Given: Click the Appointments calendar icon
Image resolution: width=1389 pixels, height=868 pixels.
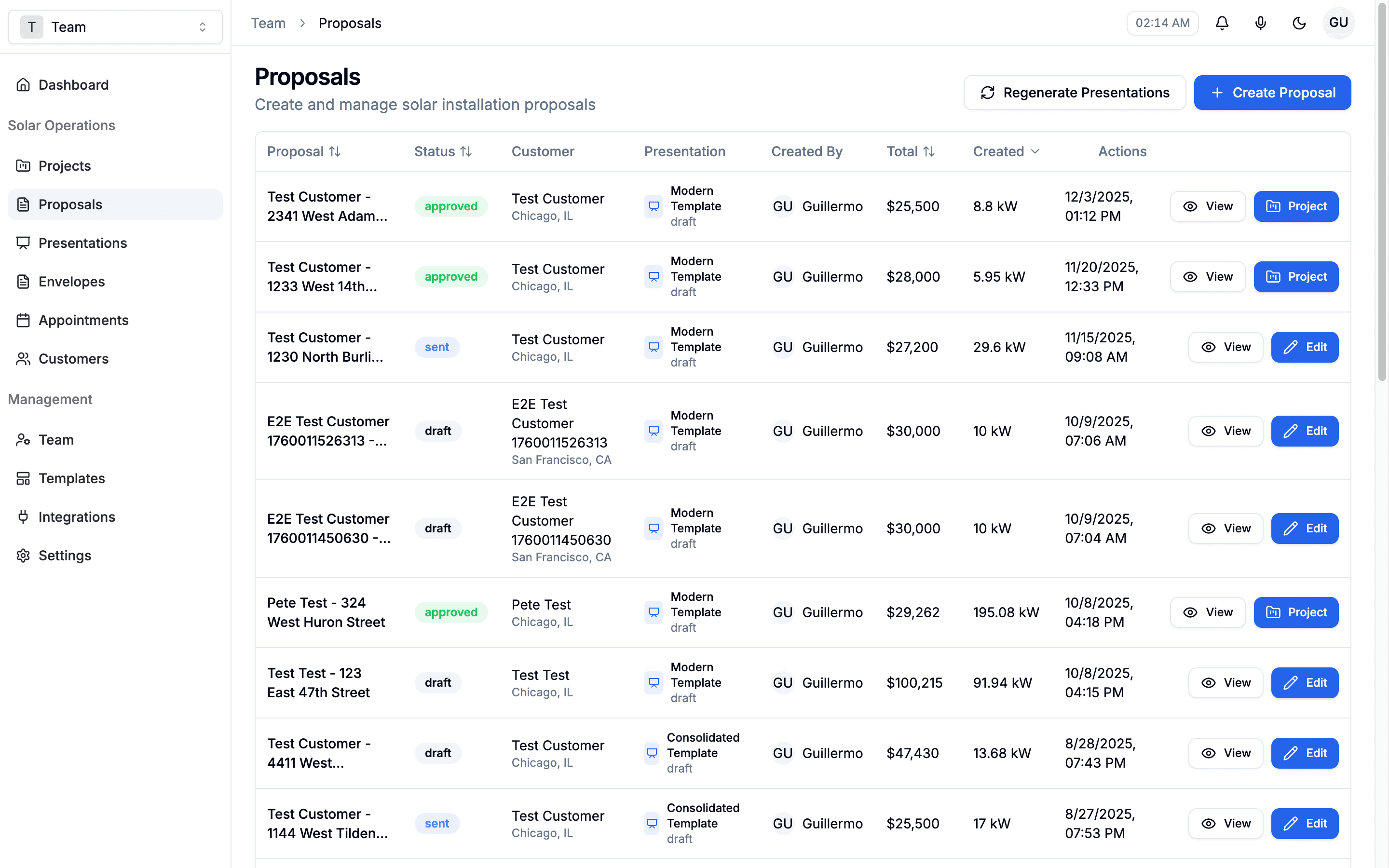Looking at the screenshot, I should pos(23,320).
